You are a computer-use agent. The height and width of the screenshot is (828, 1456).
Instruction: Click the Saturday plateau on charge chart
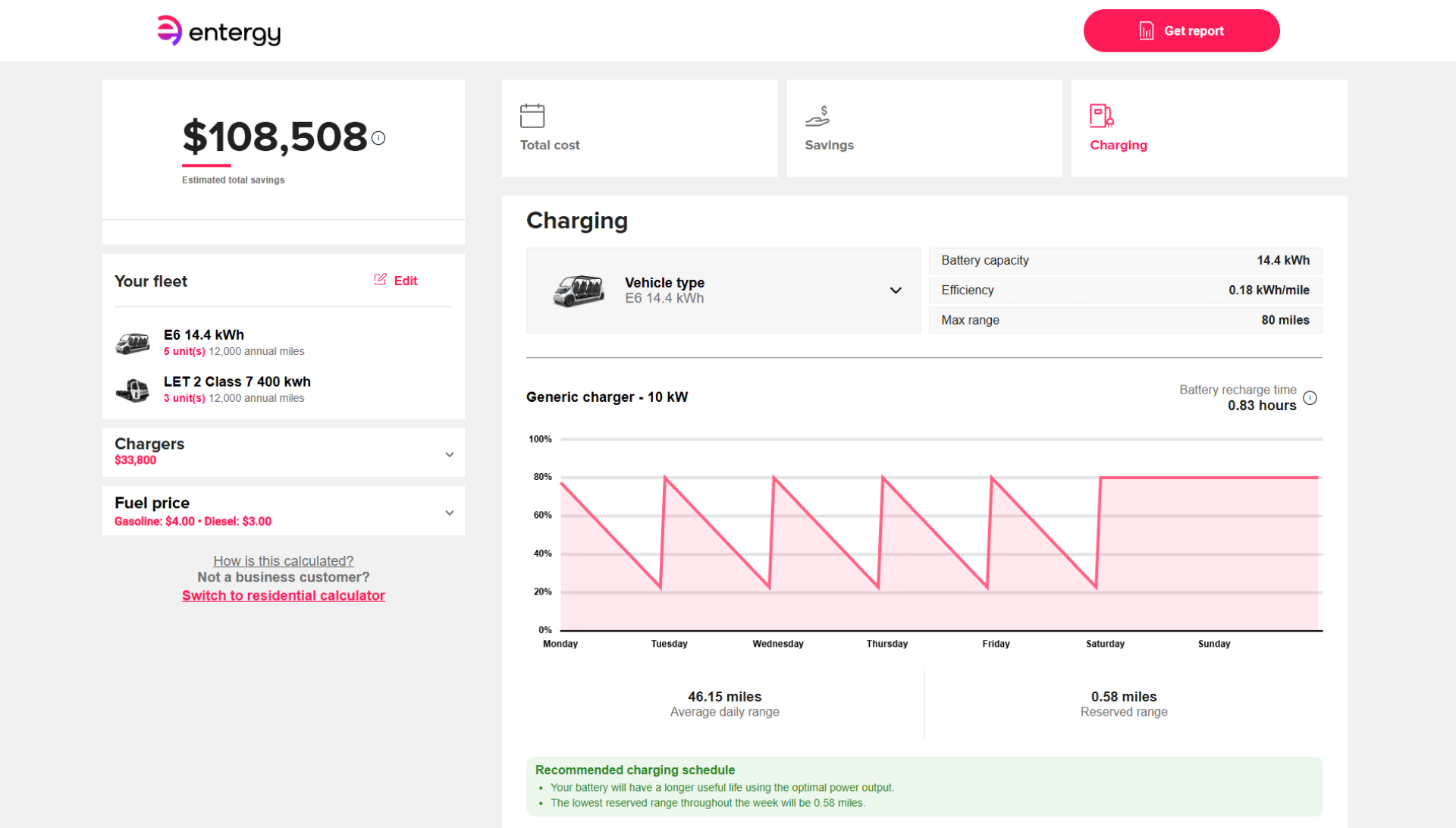coord(1210,478)
